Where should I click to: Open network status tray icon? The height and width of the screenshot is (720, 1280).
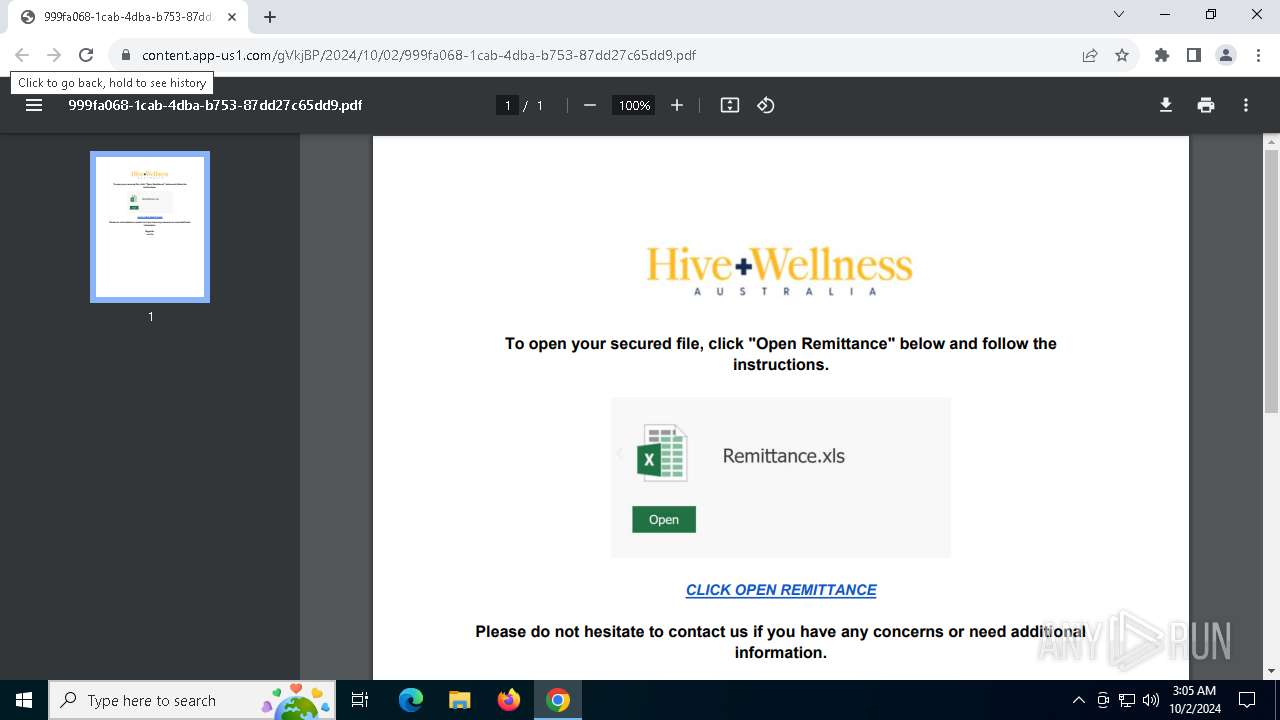(x=1127, y=700)
